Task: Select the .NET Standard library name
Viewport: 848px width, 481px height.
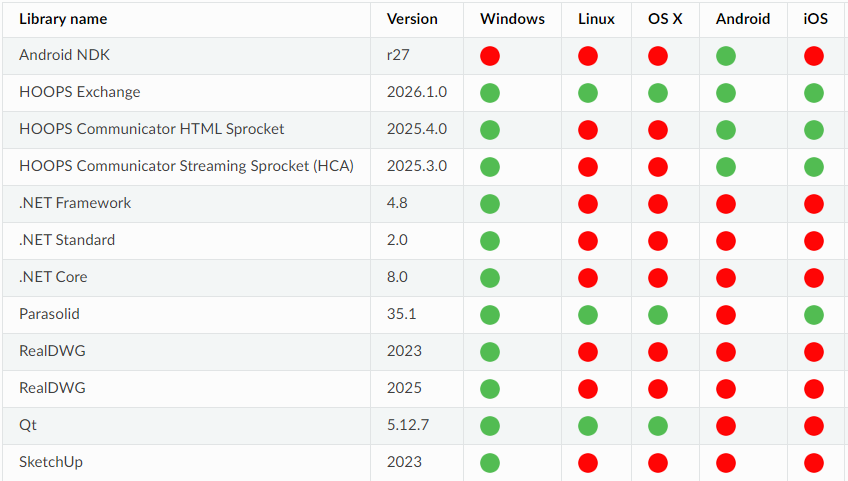Action: [x=67, y=240]
